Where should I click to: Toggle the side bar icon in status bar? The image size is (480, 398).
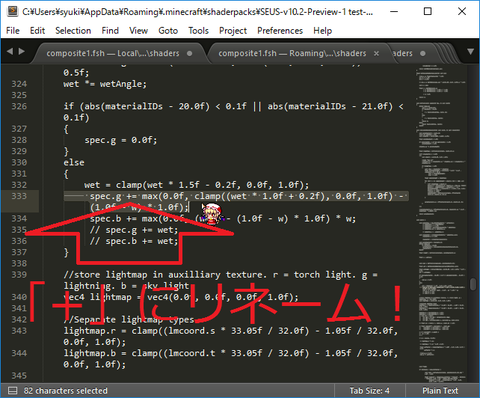[12, 390]
